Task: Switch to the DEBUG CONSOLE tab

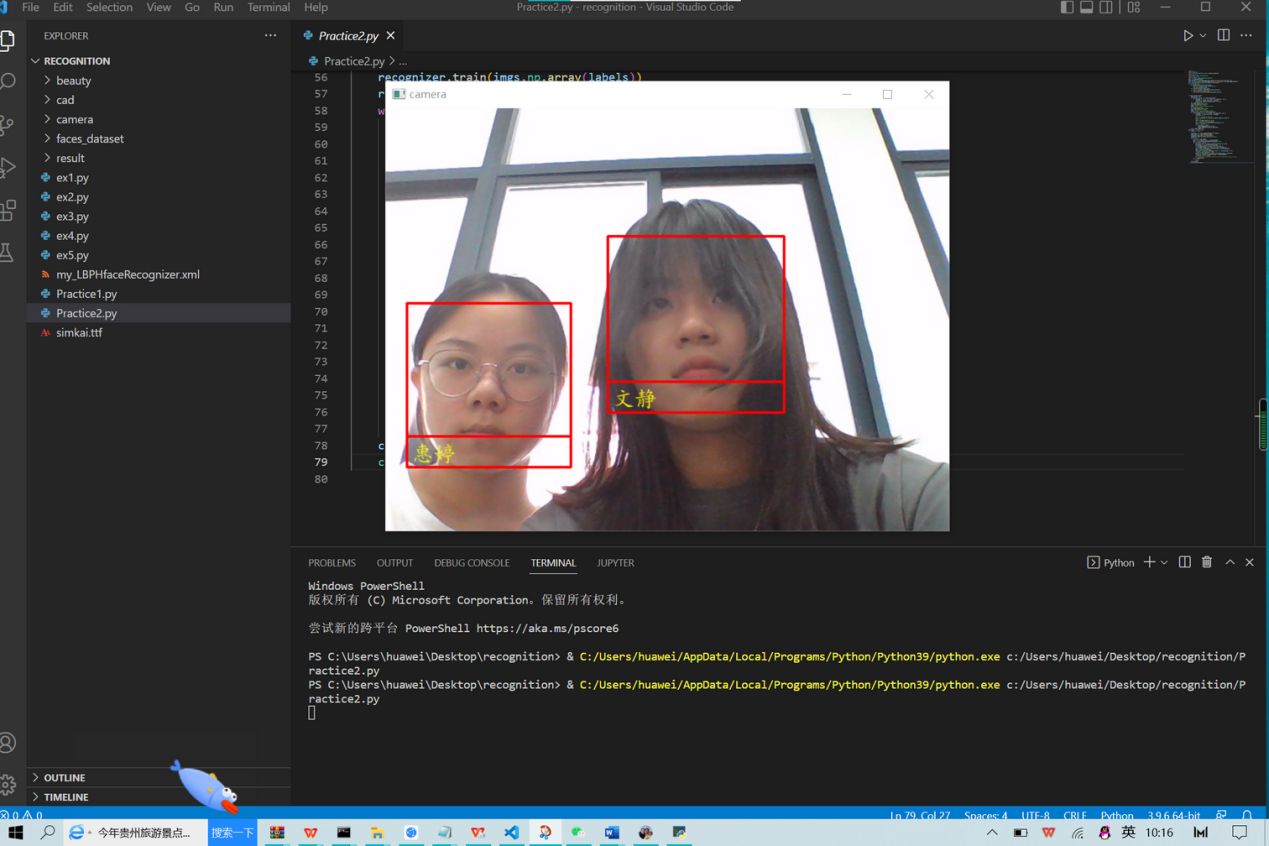Action: pyautogui.click(x=471, y=563)
